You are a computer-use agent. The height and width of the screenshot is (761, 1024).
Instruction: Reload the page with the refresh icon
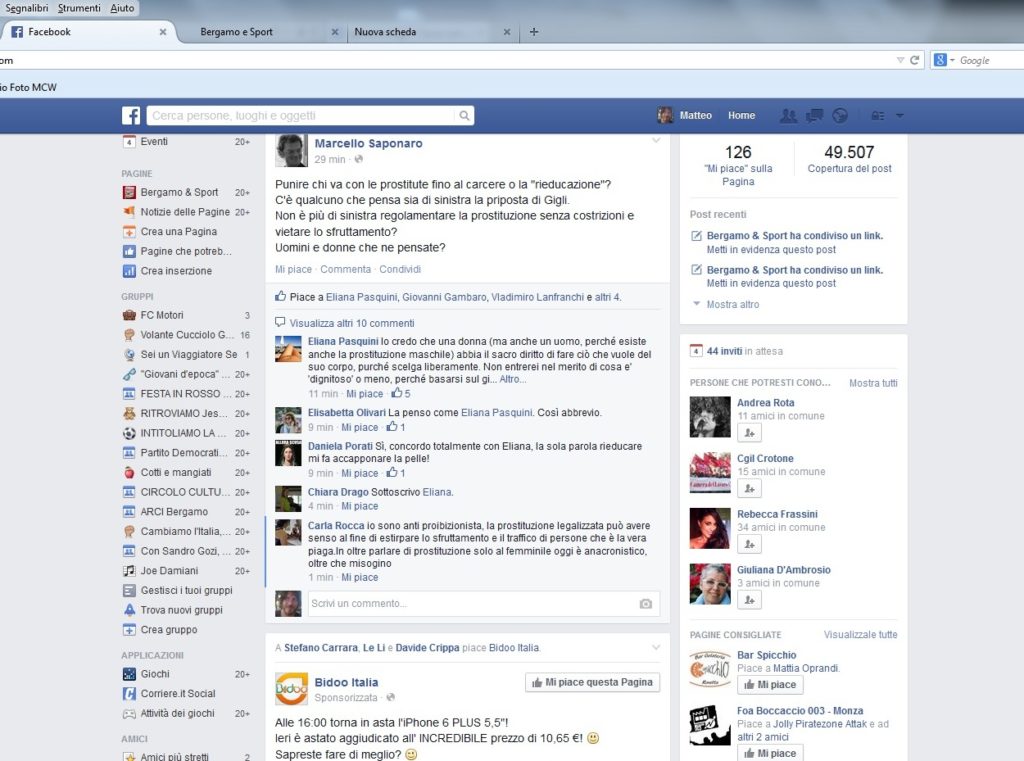click(914, 60)
